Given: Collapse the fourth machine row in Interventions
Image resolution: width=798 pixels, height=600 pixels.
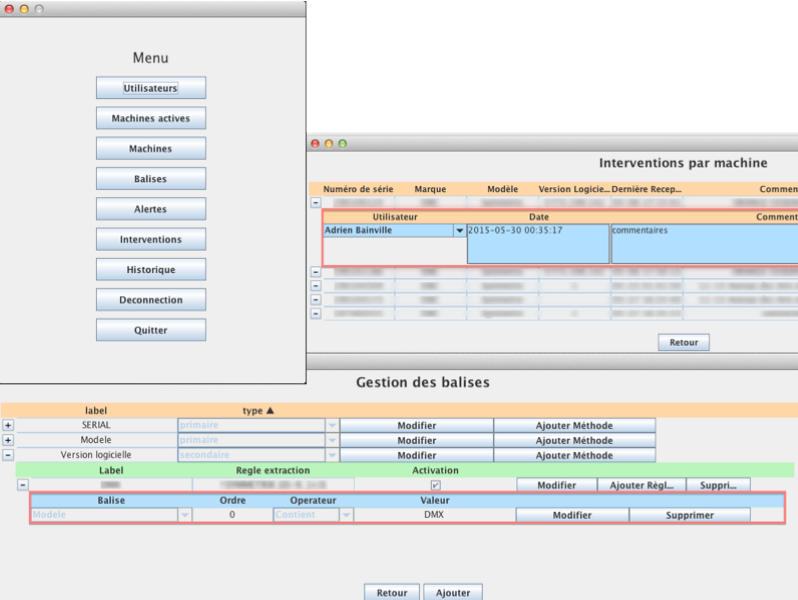Looking at the screenshot, I should (x=316, y=300).
